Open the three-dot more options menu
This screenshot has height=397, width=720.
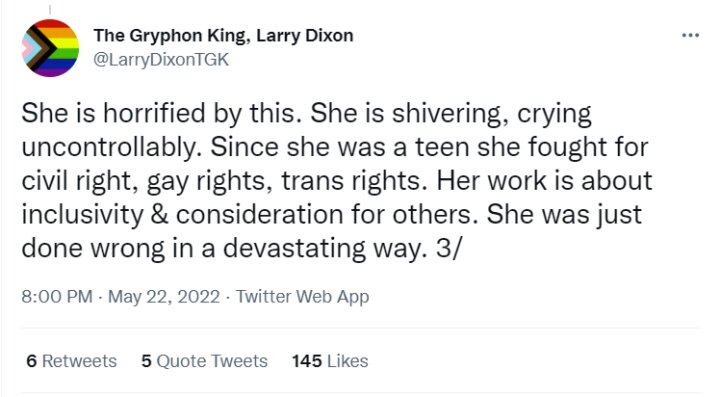690,35
